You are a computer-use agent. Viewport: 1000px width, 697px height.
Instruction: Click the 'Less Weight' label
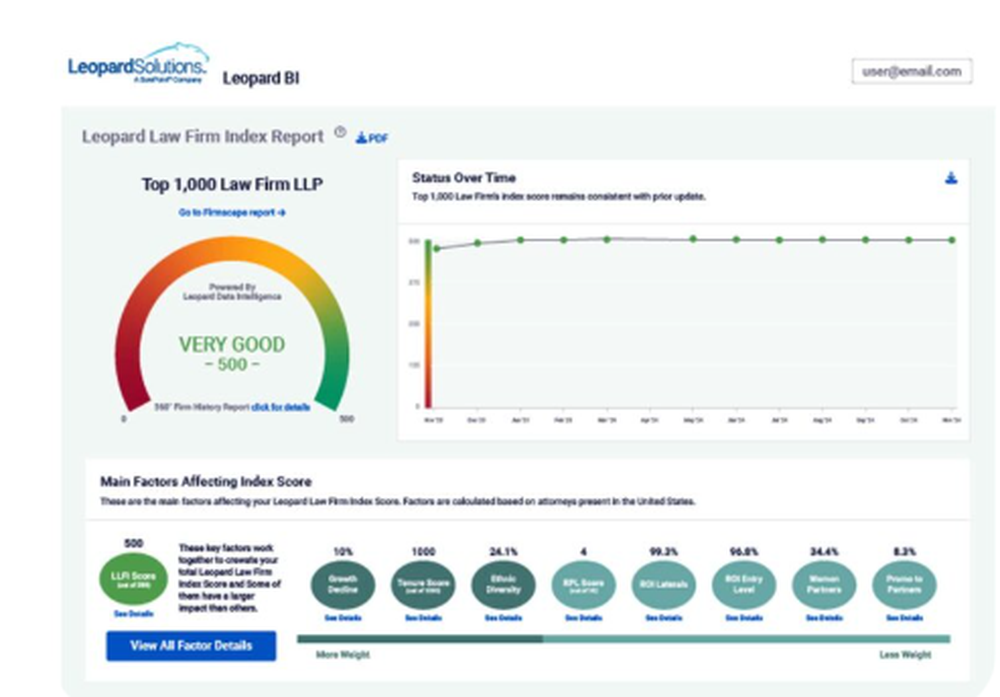click(x=905, y=654)
